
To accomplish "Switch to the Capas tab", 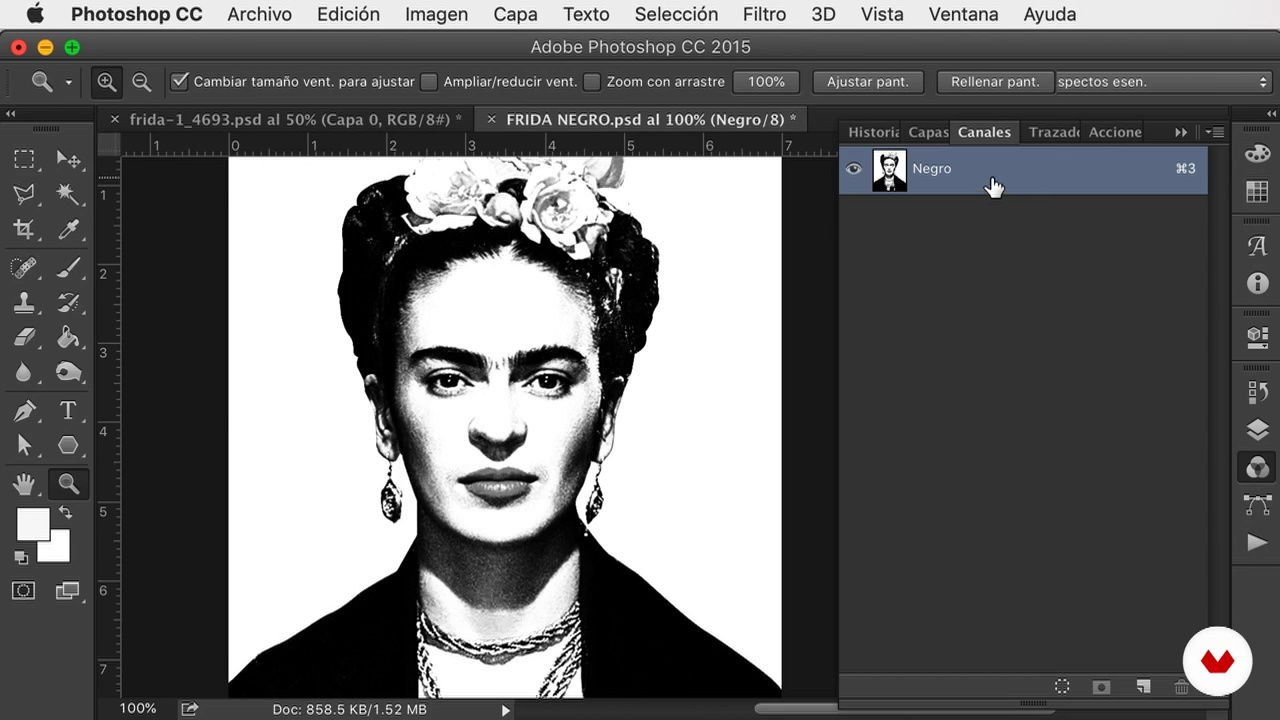I will [x=928, y=132].
